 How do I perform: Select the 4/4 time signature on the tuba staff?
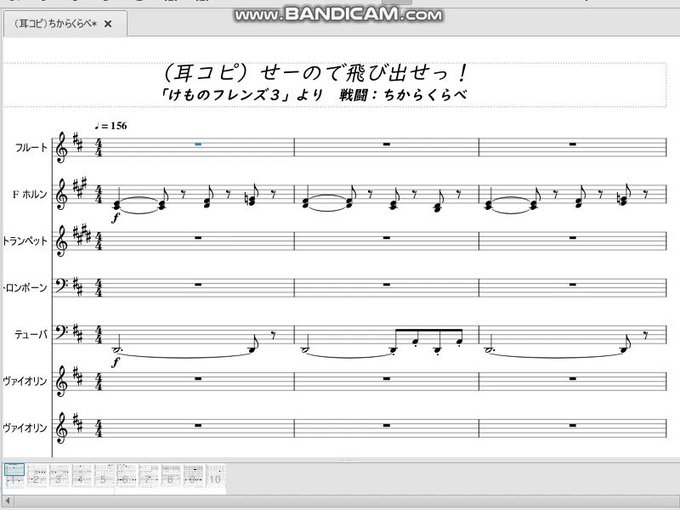99,335
